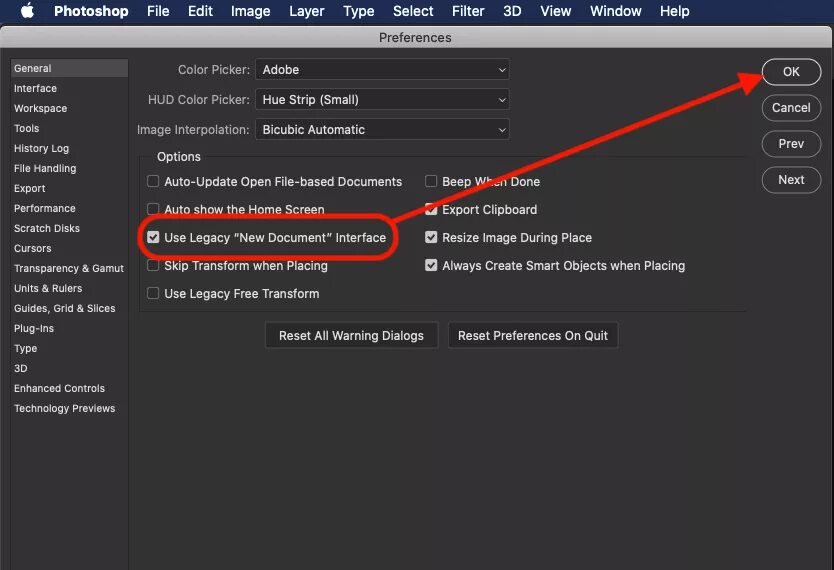This screenshot has height=570, width=834.
Task: Click the OK button
Action: 791,72
